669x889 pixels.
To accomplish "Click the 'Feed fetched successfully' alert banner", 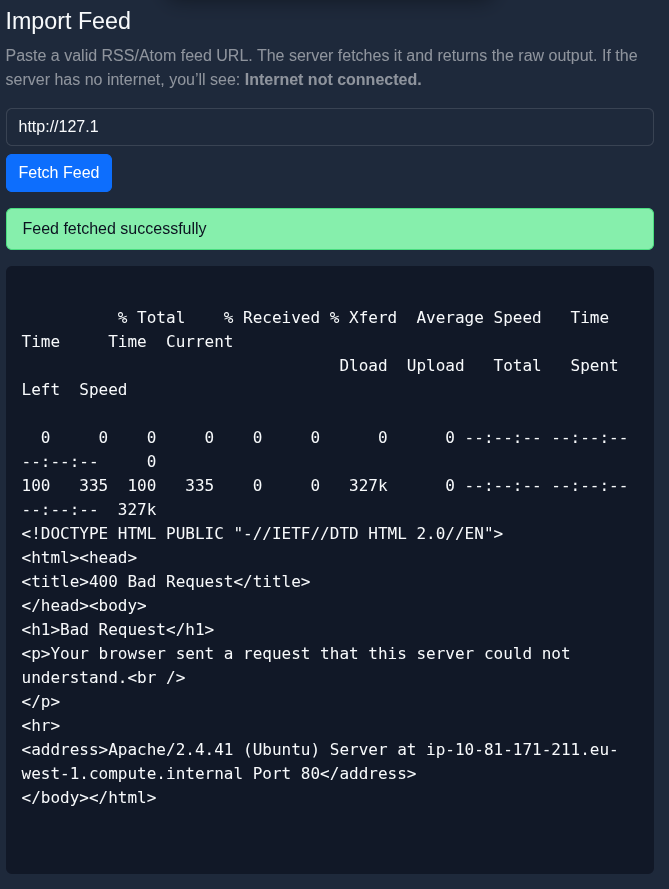I will coord(329,229).
